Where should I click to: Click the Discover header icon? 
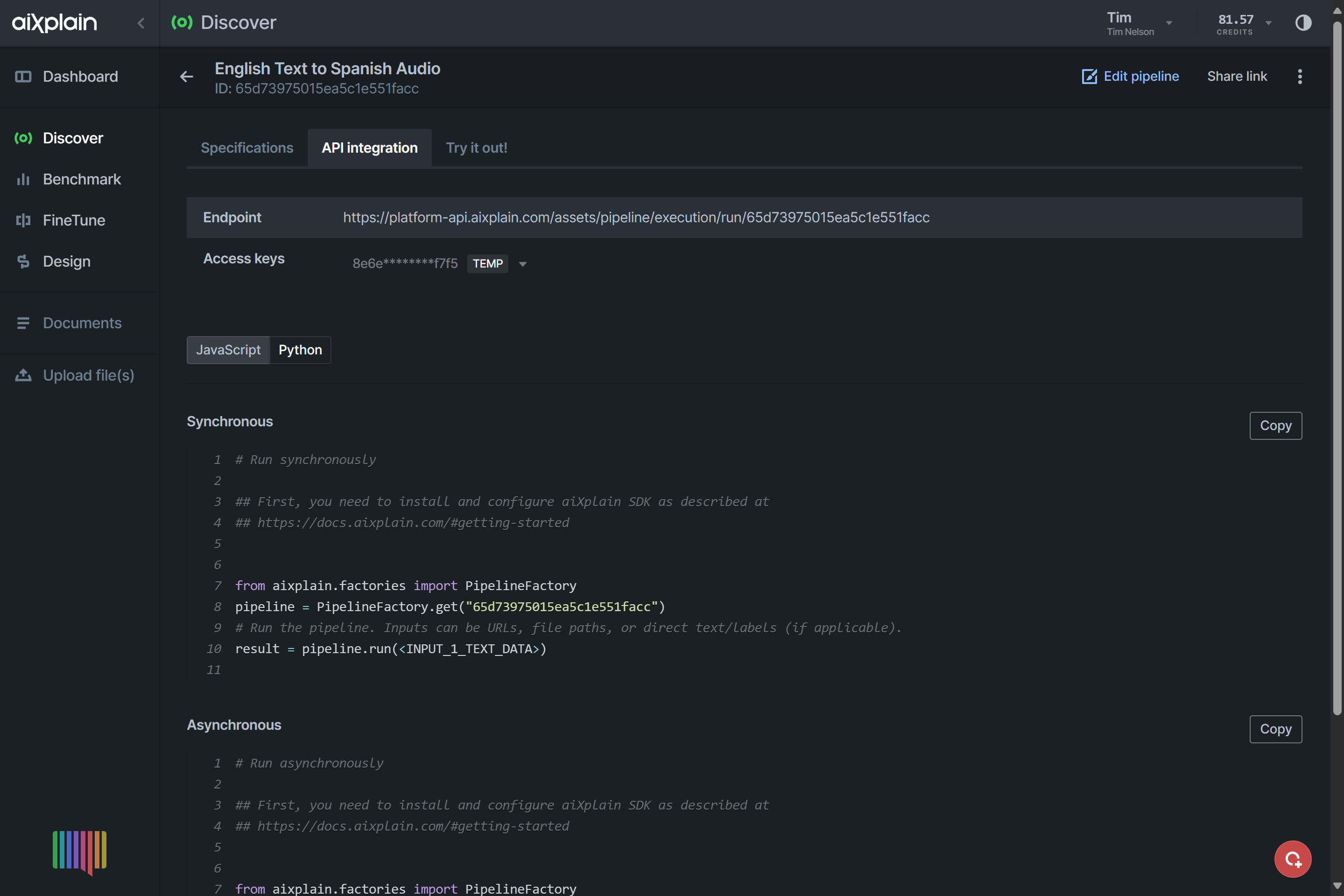pyautogui.click(x=182, y=22)
